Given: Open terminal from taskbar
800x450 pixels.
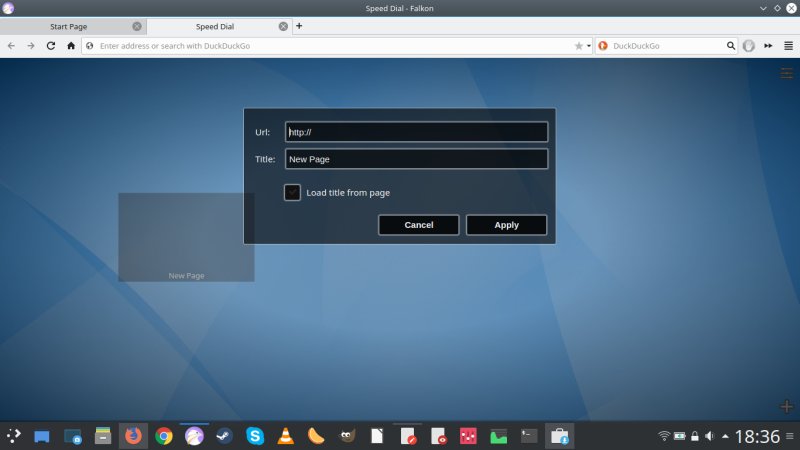Looking at the screenshot, I should pyautogui.click(x=529, y=436).
